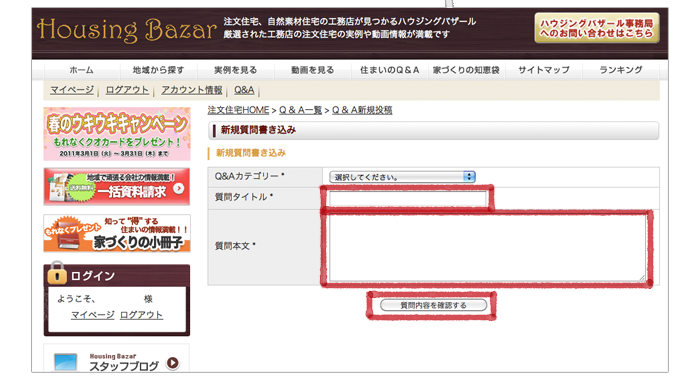Open ランキング menu item
The width and height of the screenshot is (700, 380).
pyautogui.click(x=621, y=70)
